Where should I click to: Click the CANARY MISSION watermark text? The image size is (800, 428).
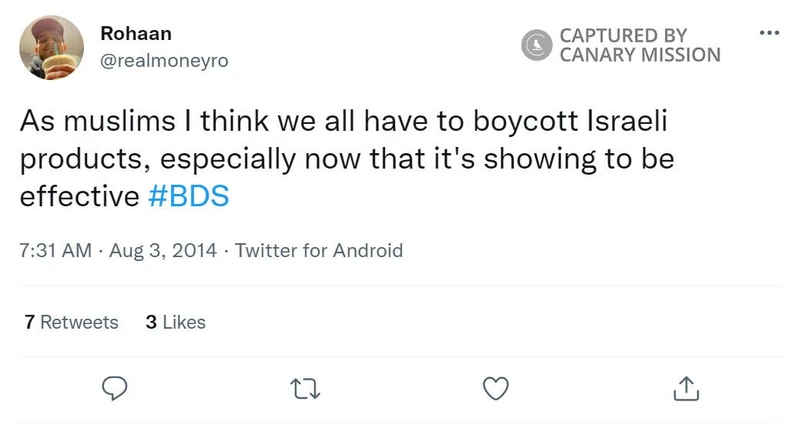(x=639, y=55)
